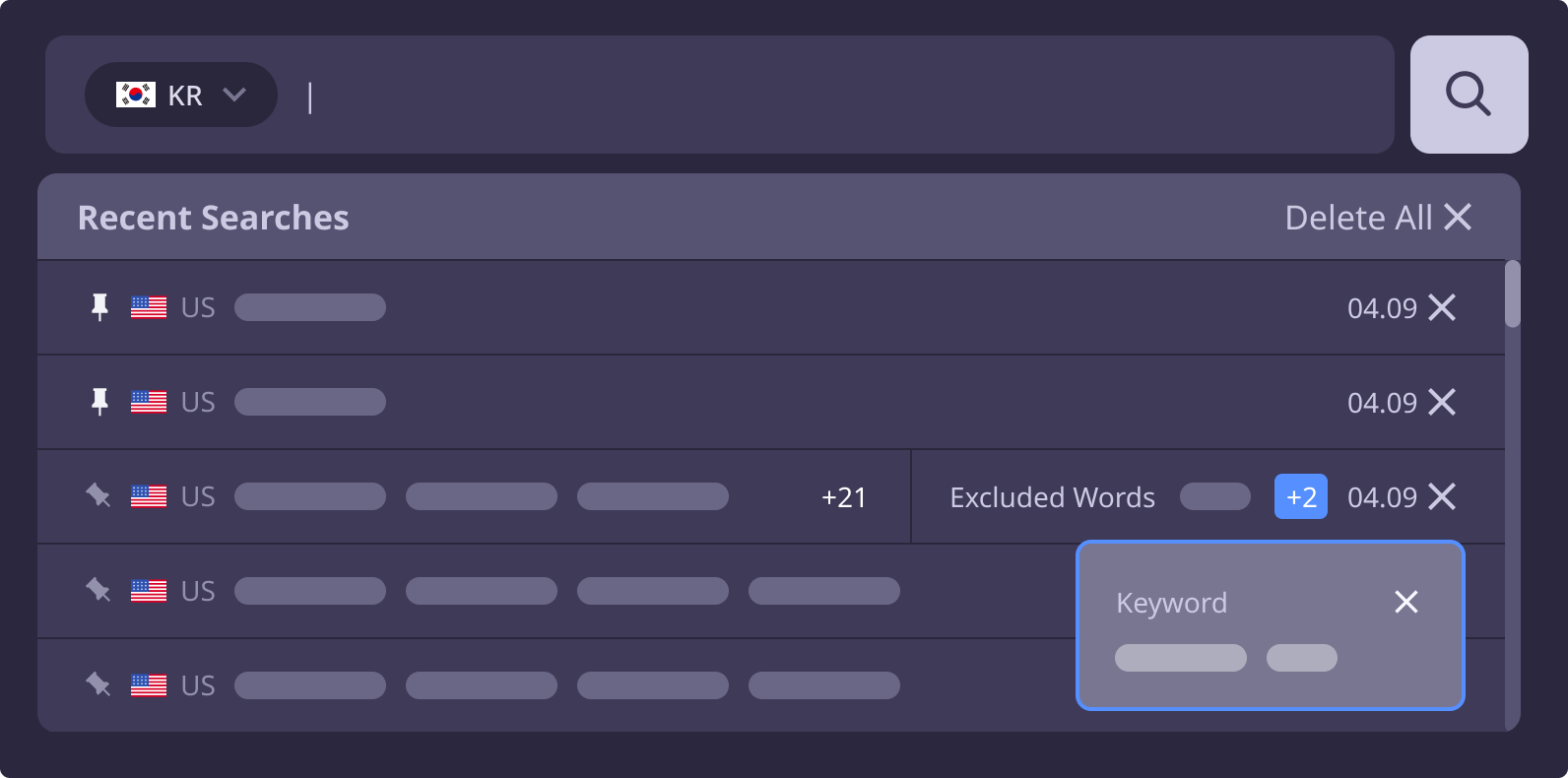This screenshot has width=1568, height=778.
Task: Pin the fifth US search row
Action: 98,684
